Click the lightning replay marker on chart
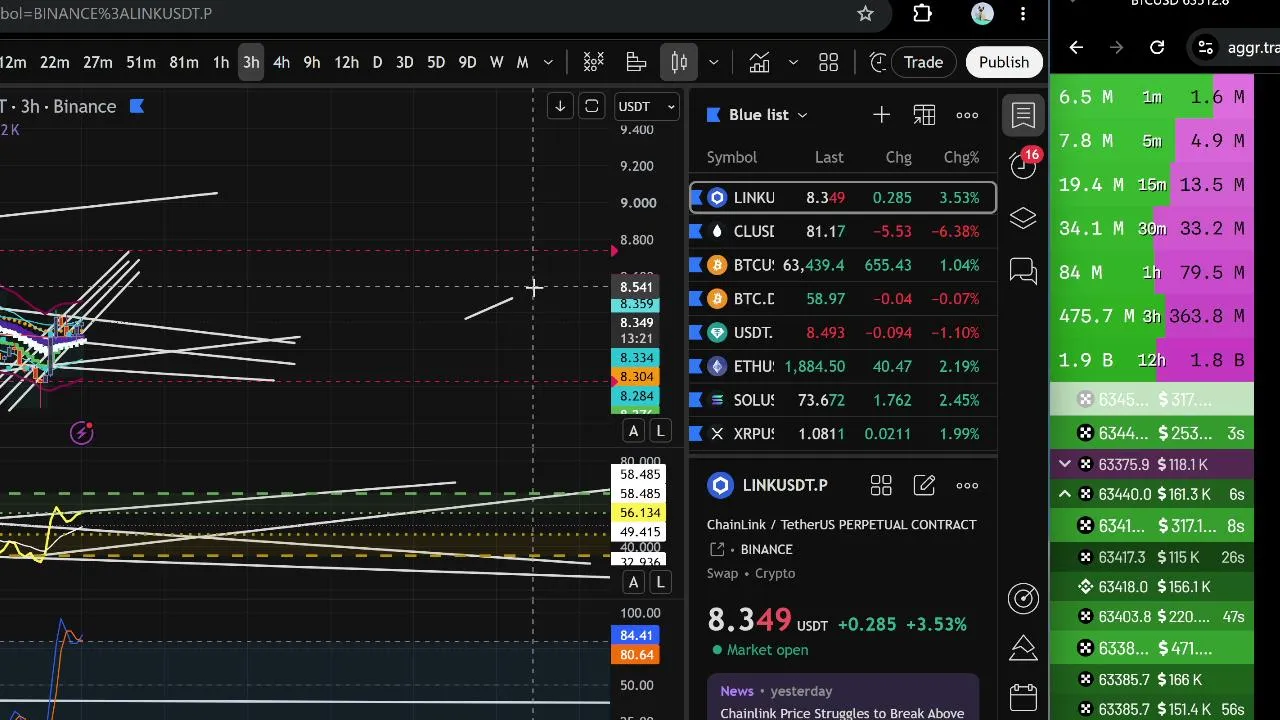 (82, 433)
